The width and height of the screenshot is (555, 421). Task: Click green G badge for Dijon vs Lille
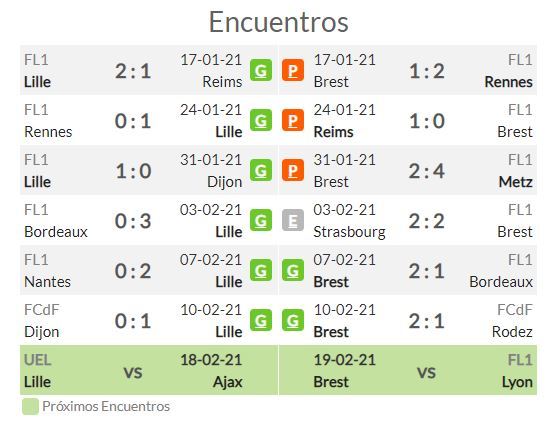(x=261, y=321)
